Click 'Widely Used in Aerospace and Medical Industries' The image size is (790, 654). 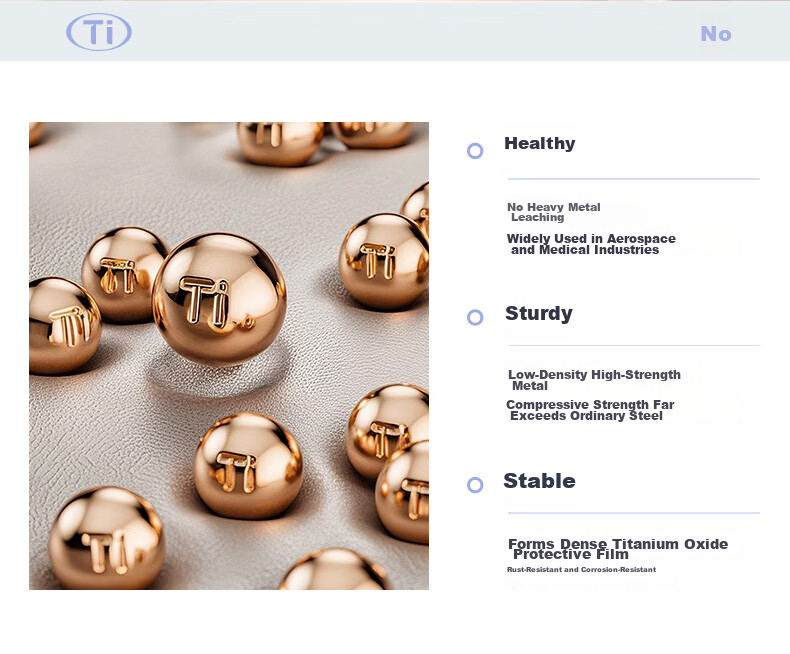(591, 244)
